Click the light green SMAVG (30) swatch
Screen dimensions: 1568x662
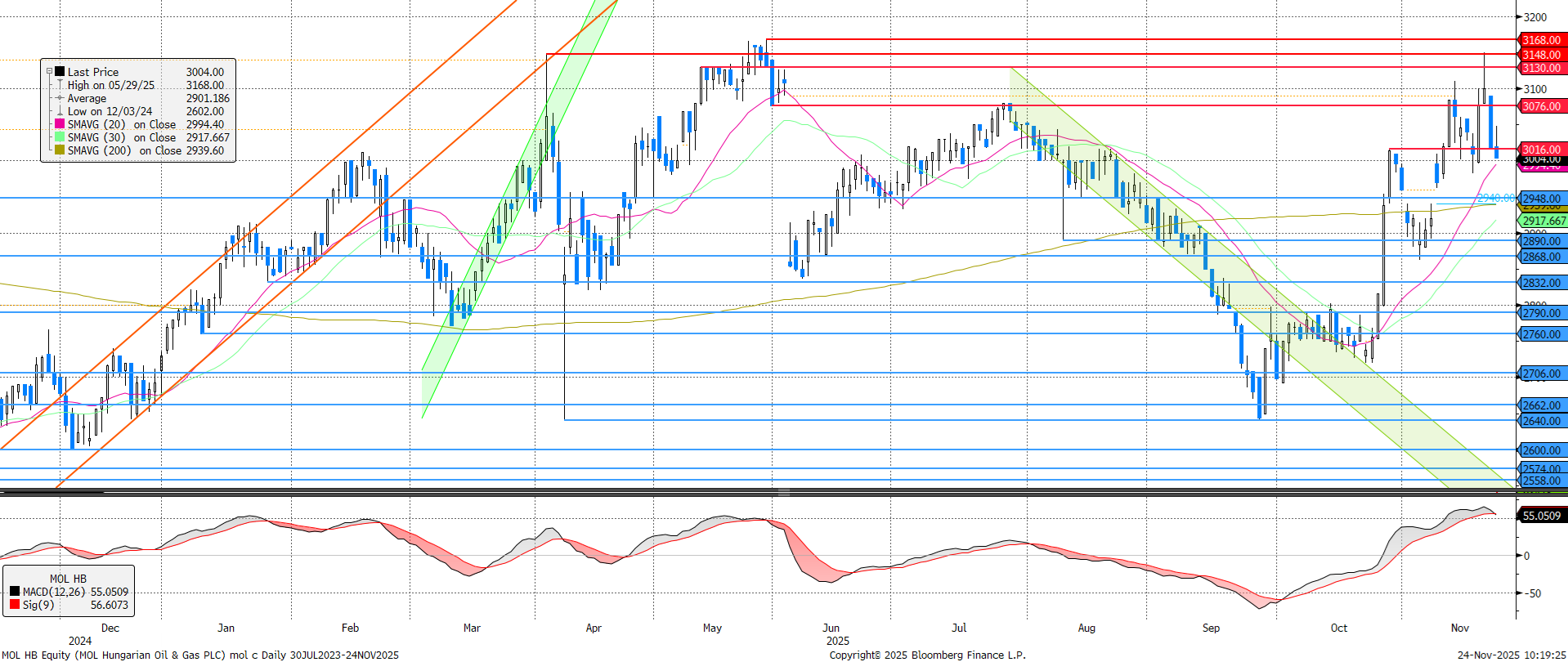(x=60, y=137)
